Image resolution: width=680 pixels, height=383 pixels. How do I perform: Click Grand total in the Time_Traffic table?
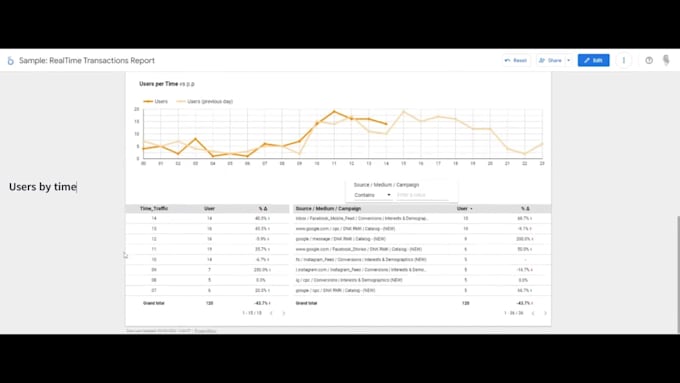pyautogui.click(x=154, y=303)
